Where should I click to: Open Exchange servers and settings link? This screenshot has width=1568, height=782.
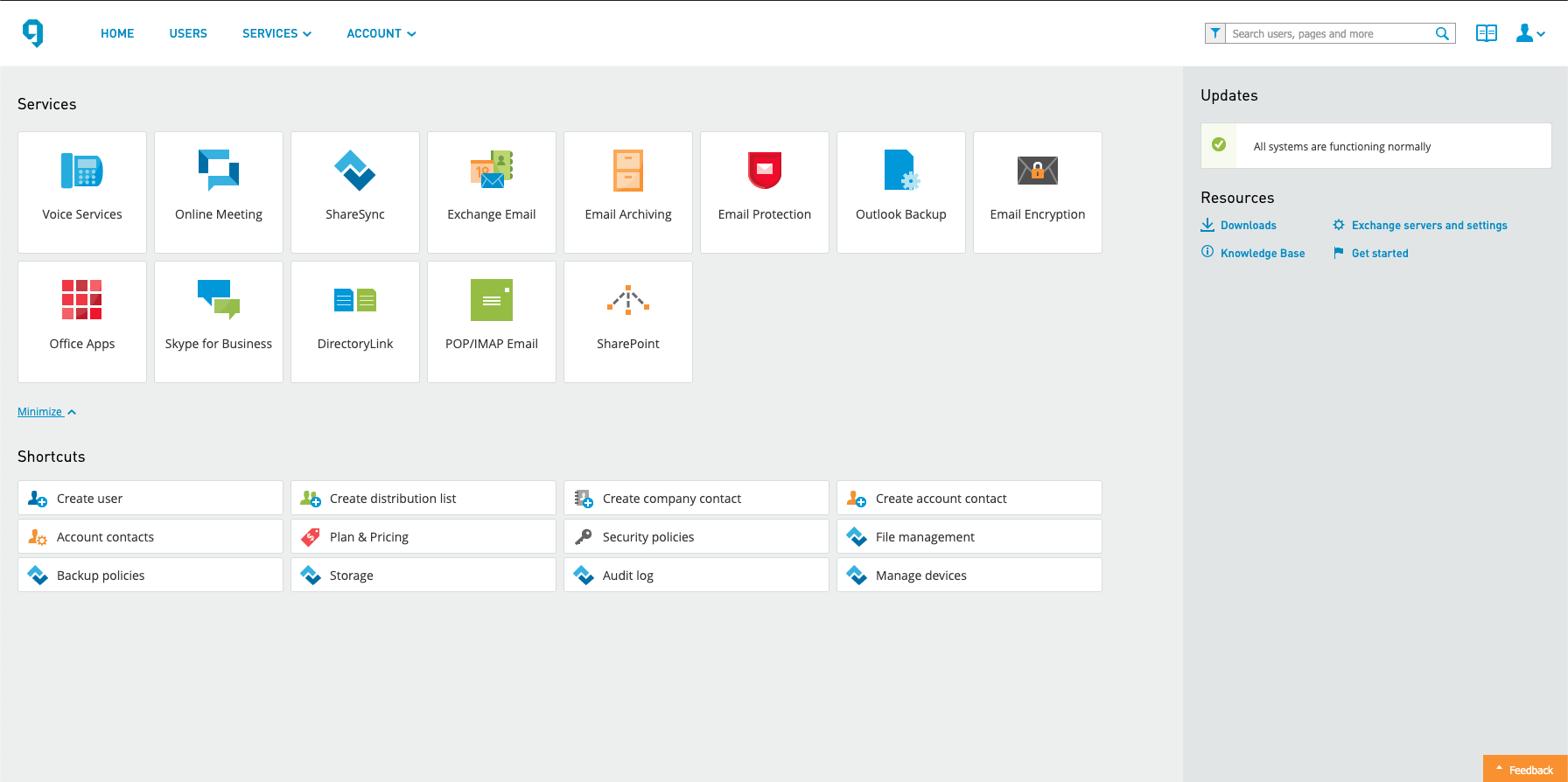(x=1420, y=225)
